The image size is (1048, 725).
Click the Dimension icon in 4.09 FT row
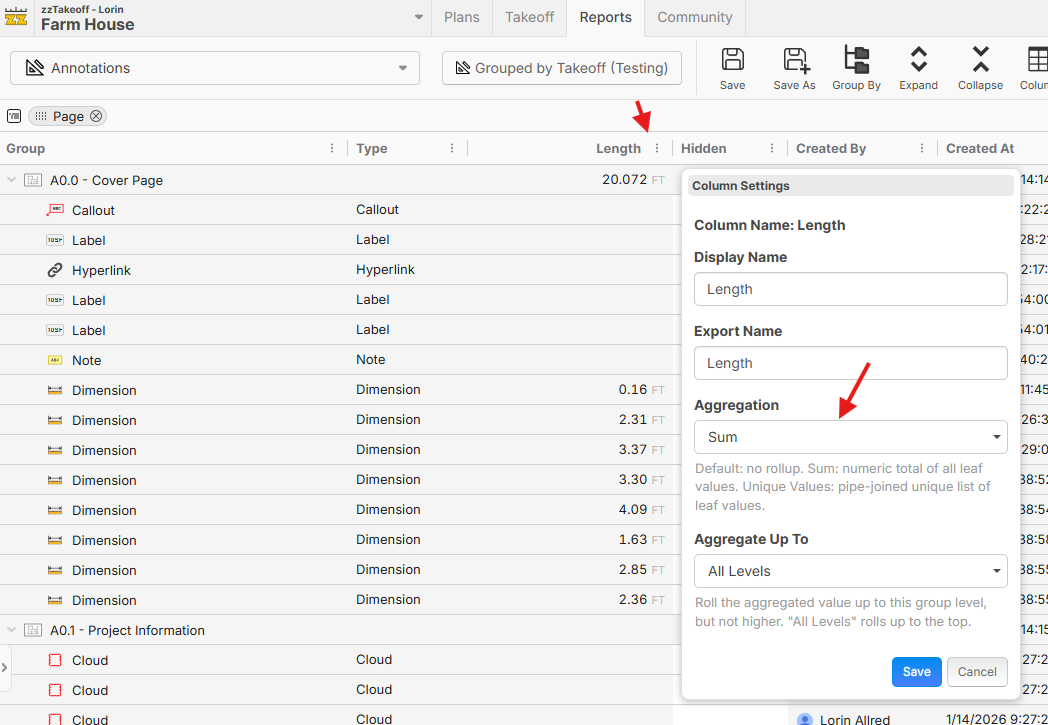pos(55,511)
